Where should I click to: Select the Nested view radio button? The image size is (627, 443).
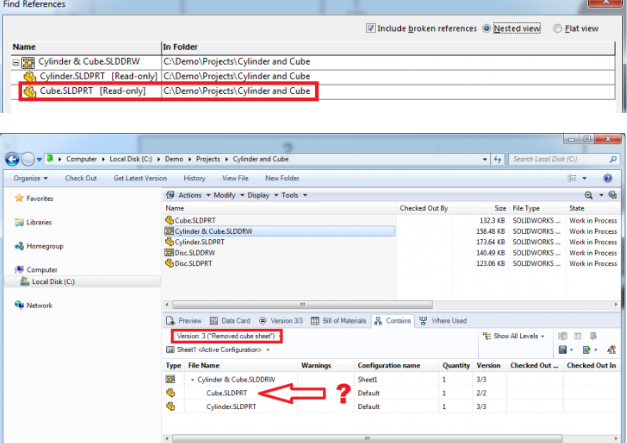(x=486, y=28)
